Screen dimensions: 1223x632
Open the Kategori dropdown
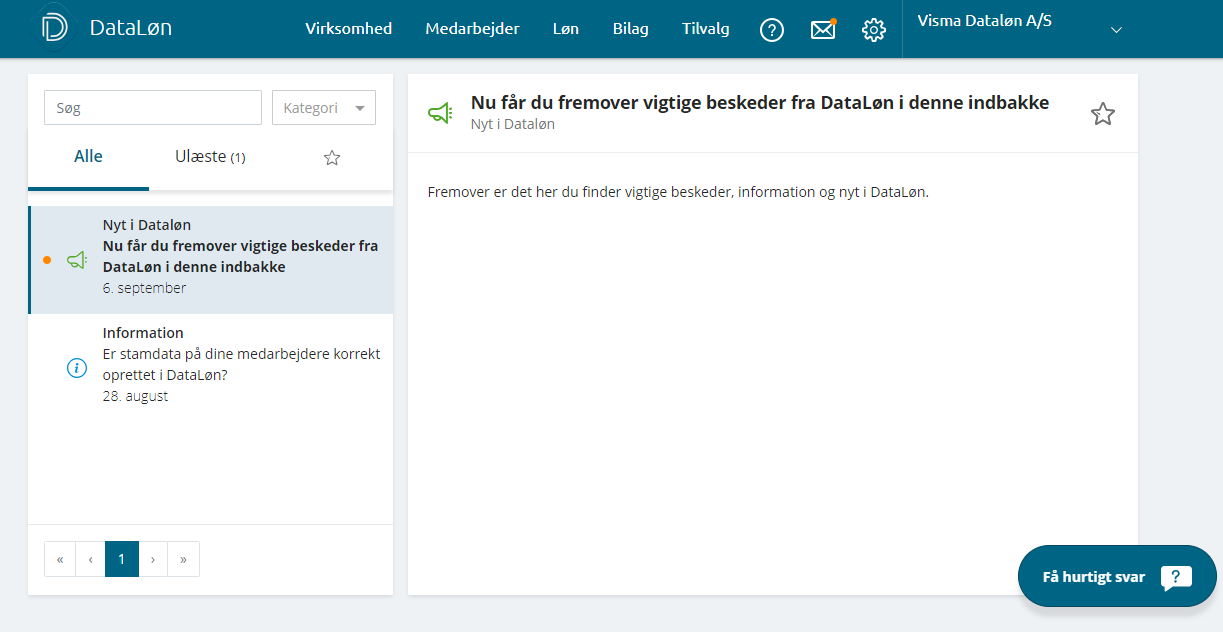tap(324, 108)
